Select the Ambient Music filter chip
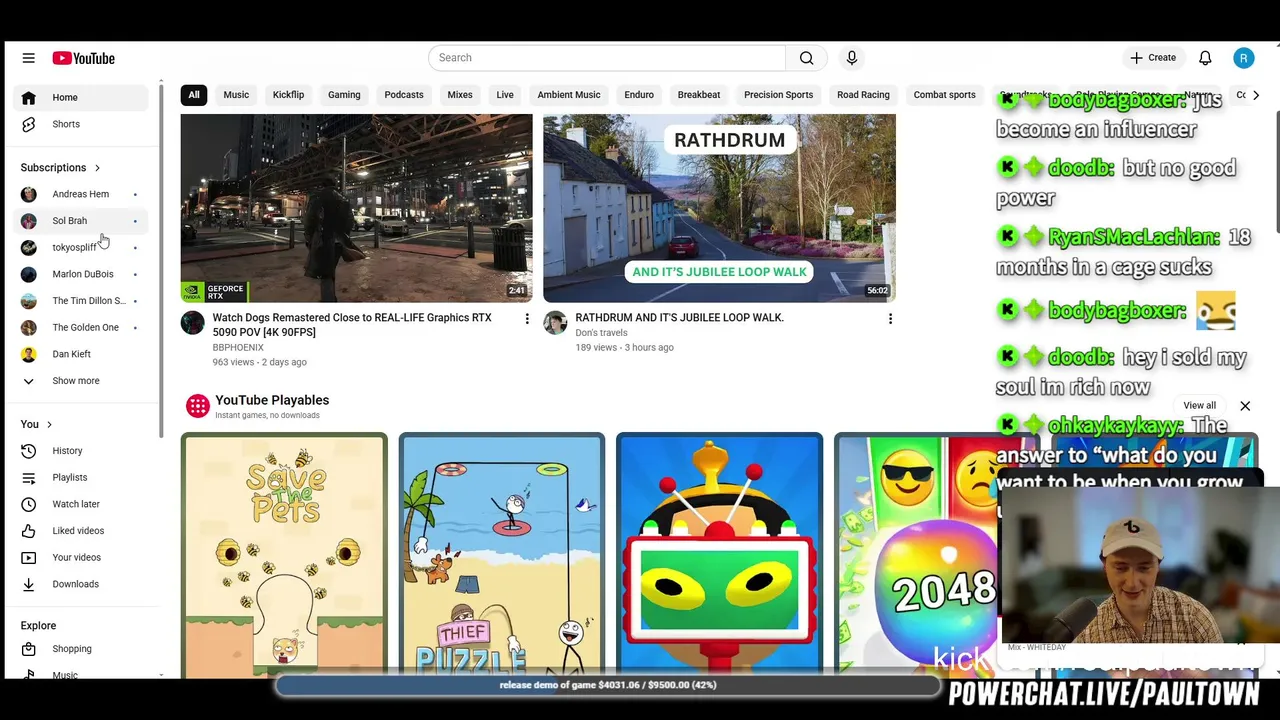The height and width of the screenshot is (720, 1280). (x=569, y=95)
